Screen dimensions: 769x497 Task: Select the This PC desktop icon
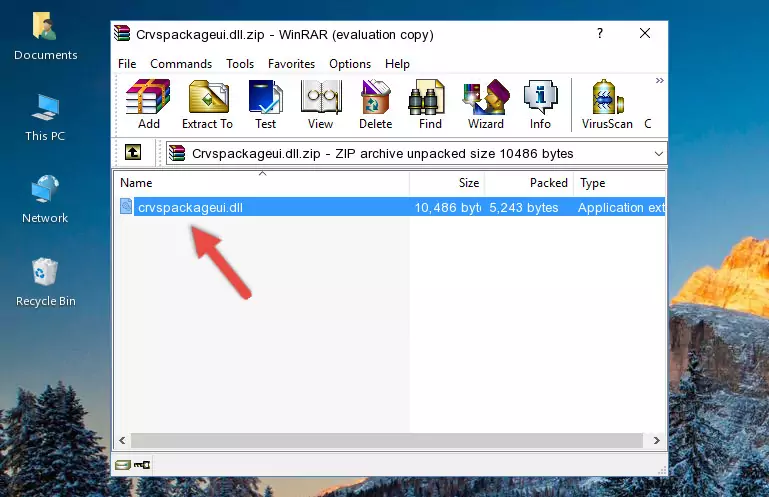(45, 118)
